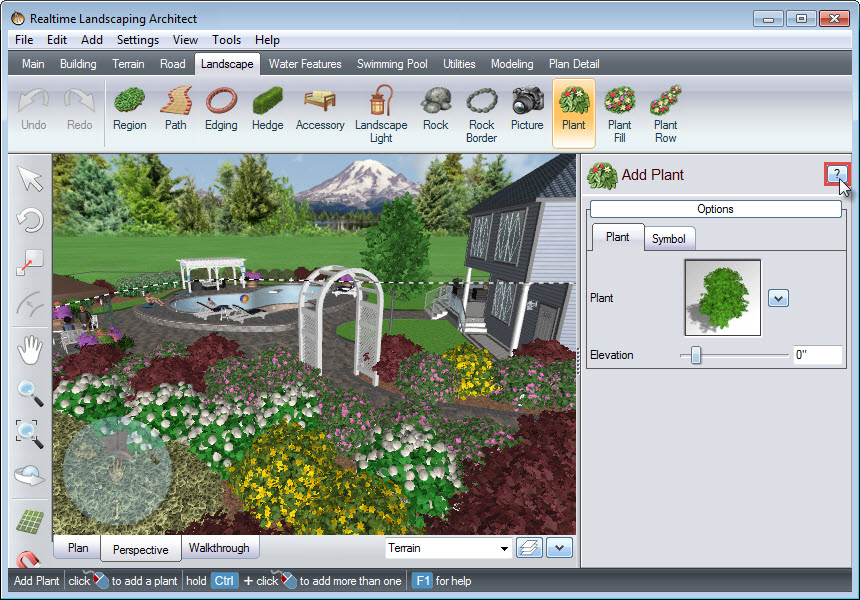Open the Options panel
Viewport: 860px width, 600px height.
[x=715, y=208]
